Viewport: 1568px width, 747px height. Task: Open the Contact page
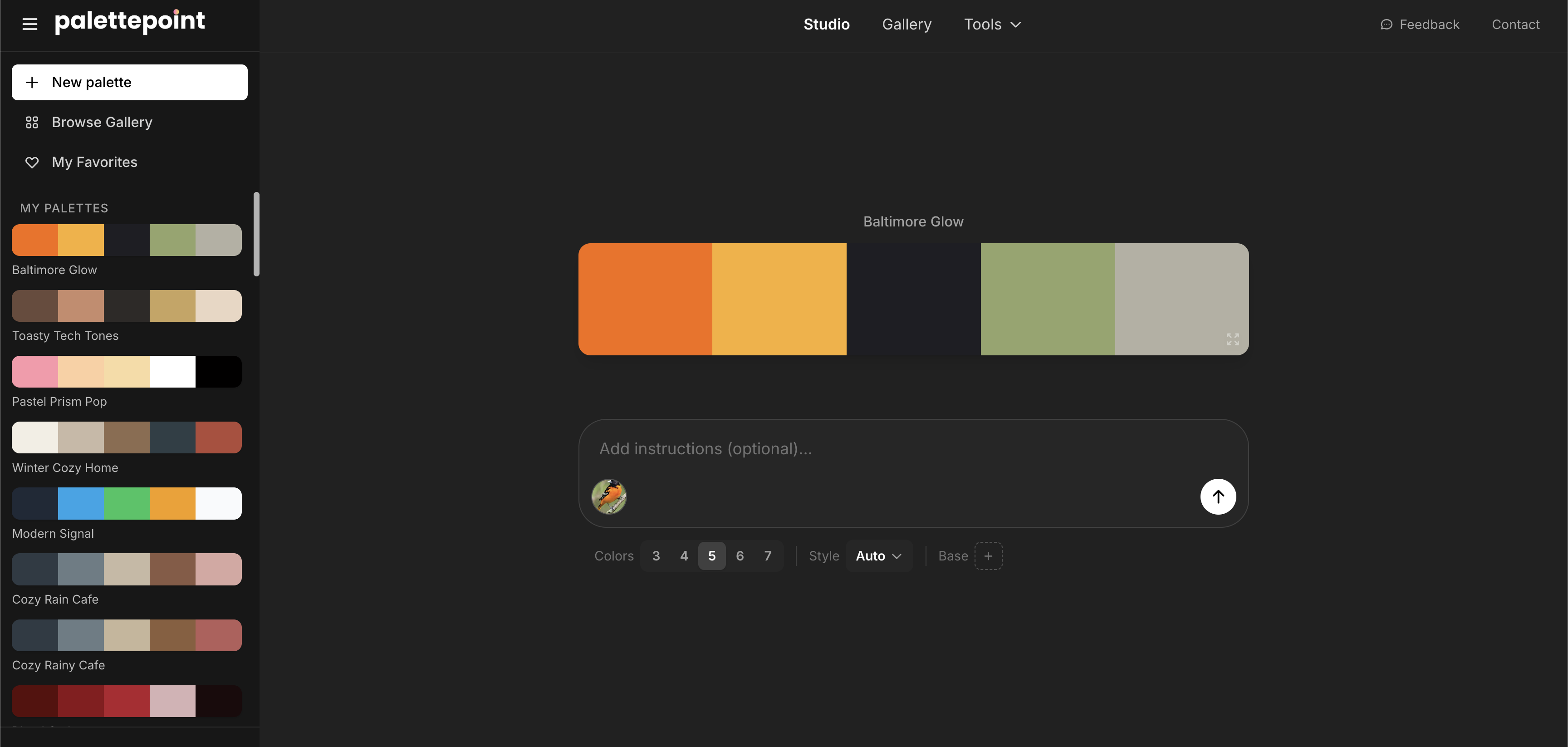(1515, 25)
